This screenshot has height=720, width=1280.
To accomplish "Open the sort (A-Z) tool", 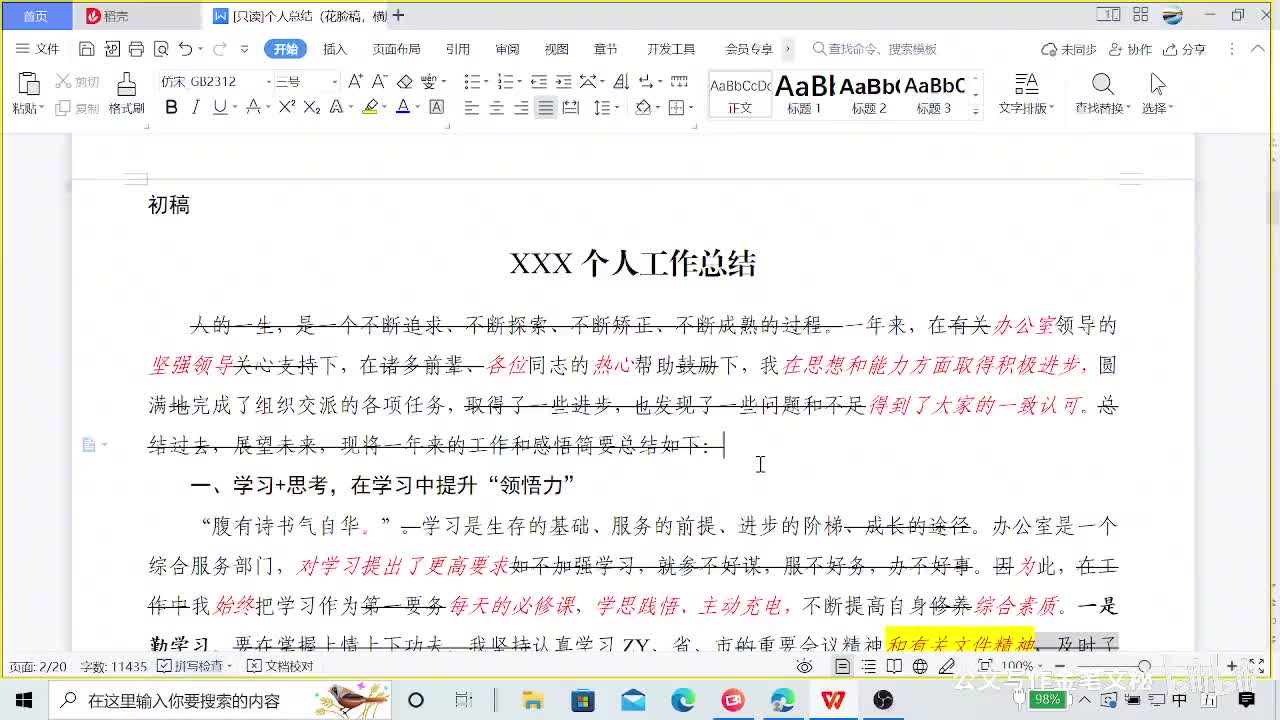I will pos(620,82).
